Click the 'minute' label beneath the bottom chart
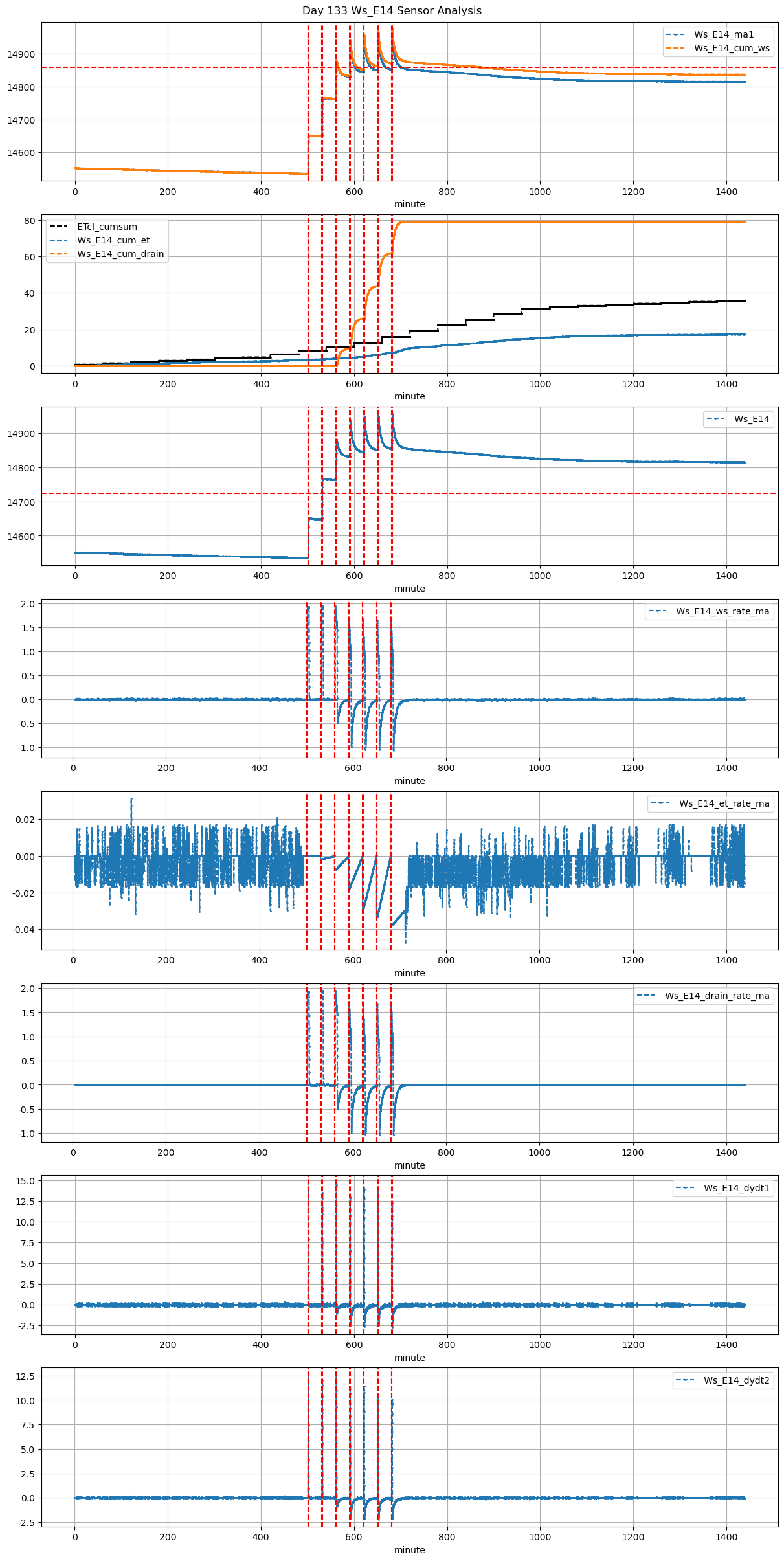Image resolution: width=784 pixels, height=1561 pixels. pyautogui.click(x=409, y=1550)
